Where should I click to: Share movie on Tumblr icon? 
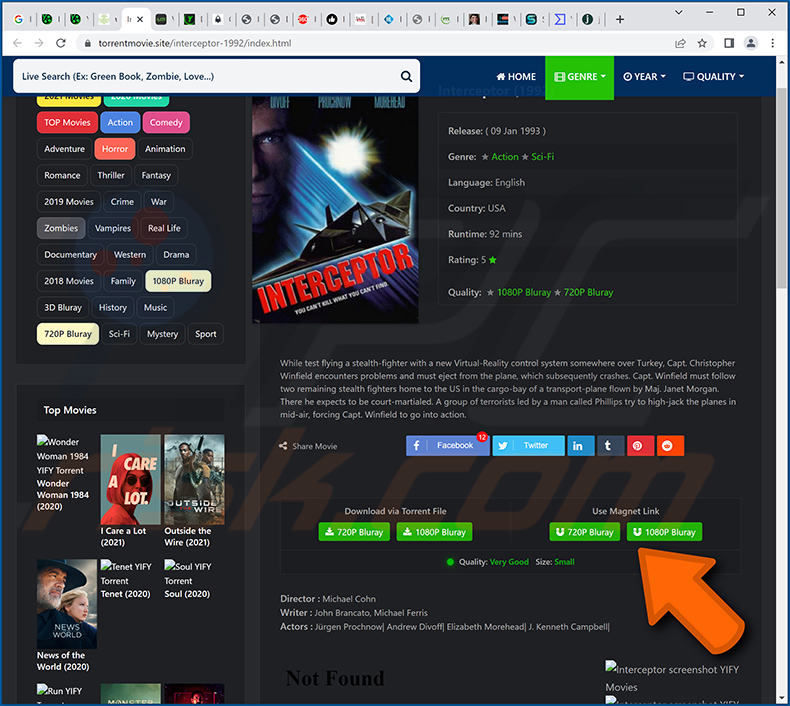(x=610, y=445)
